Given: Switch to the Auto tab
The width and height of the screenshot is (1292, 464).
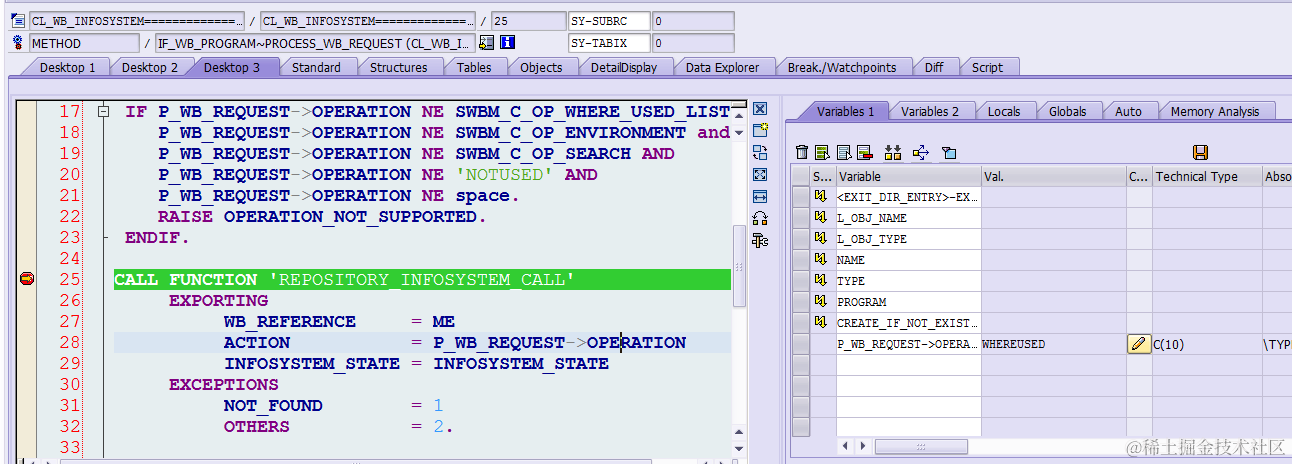Looking at the screenshot, I should [x=1128, y=111].
